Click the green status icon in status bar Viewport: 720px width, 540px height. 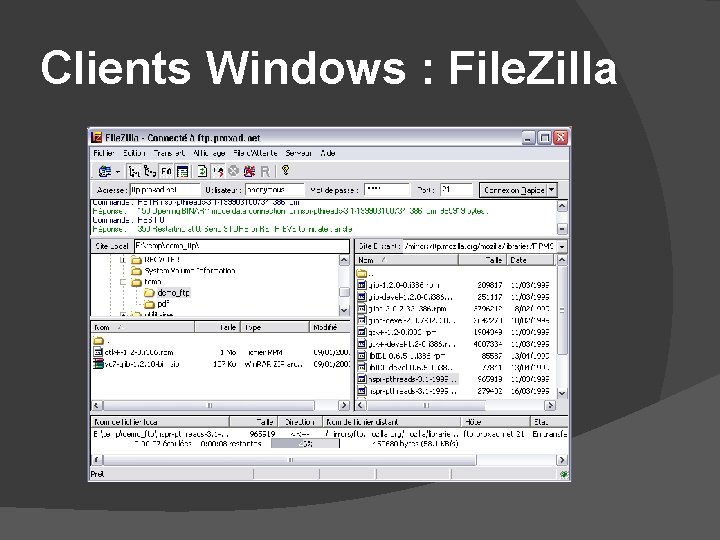point(563,474)
